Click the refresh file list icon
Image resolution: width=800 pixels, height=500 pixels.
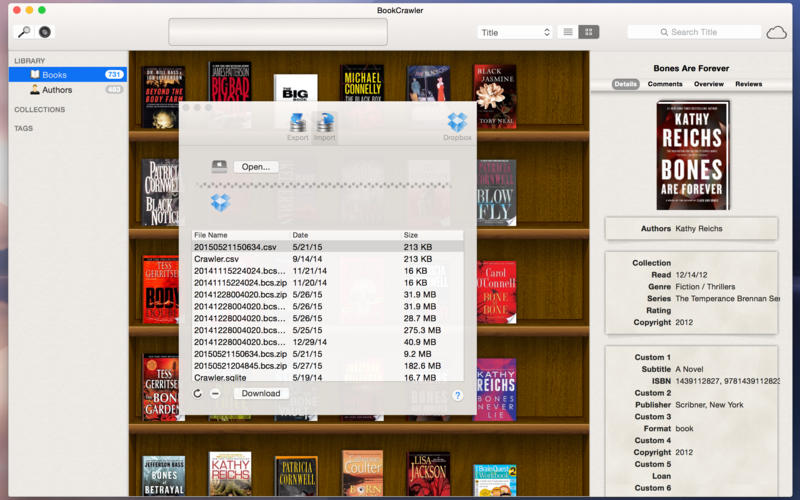[197, 393]
